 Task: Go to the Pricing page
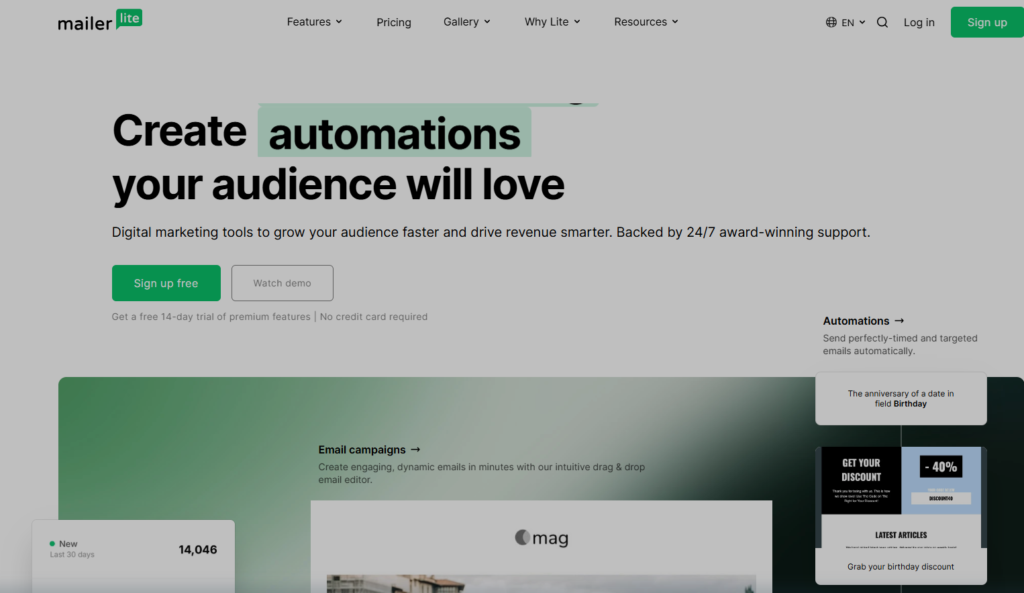pyautogui.click(x=394, y=22)
